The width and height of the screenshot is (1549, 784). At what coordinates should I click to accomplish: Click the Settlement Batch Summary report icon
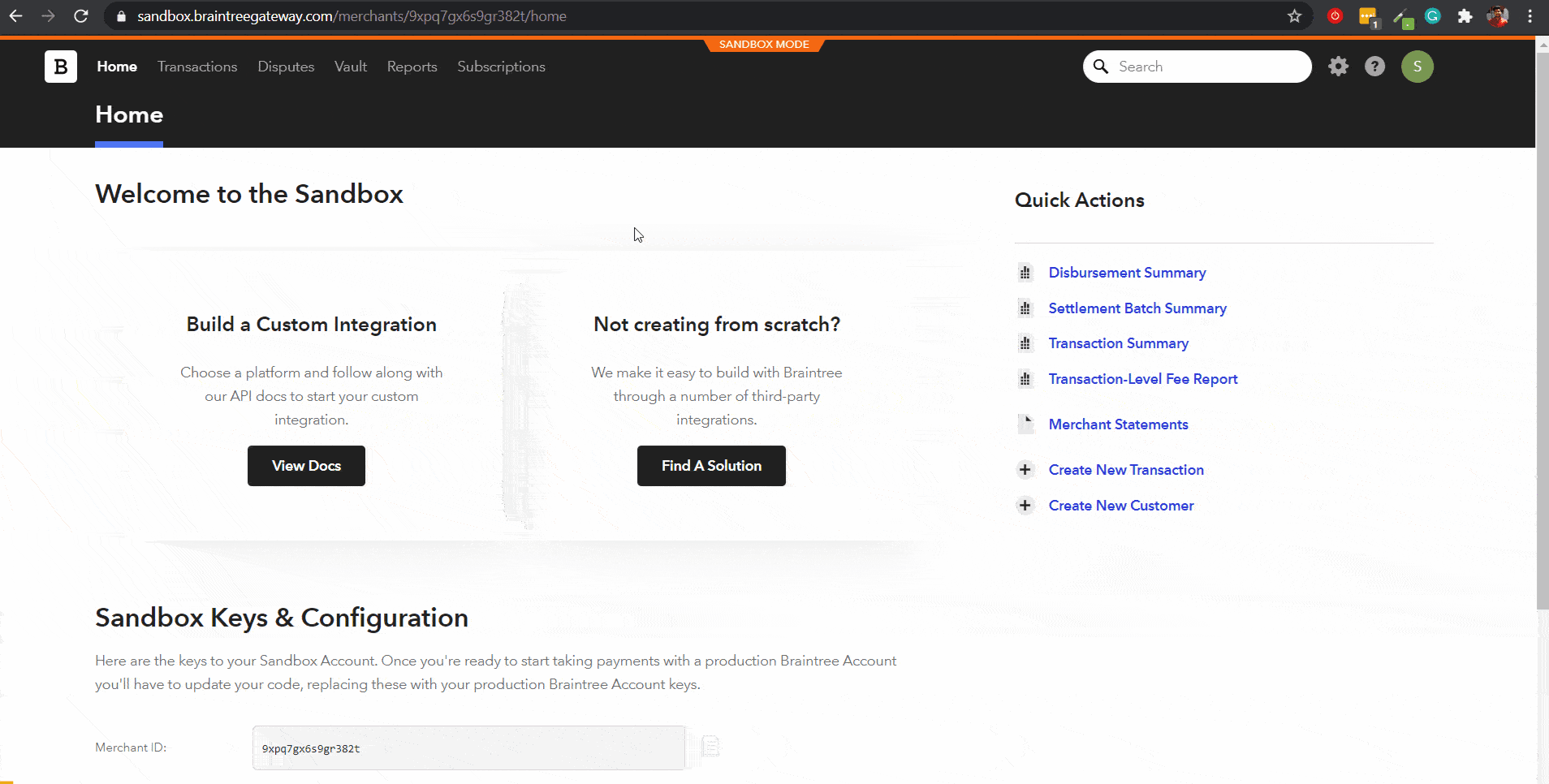click(x=1025, y=308)
